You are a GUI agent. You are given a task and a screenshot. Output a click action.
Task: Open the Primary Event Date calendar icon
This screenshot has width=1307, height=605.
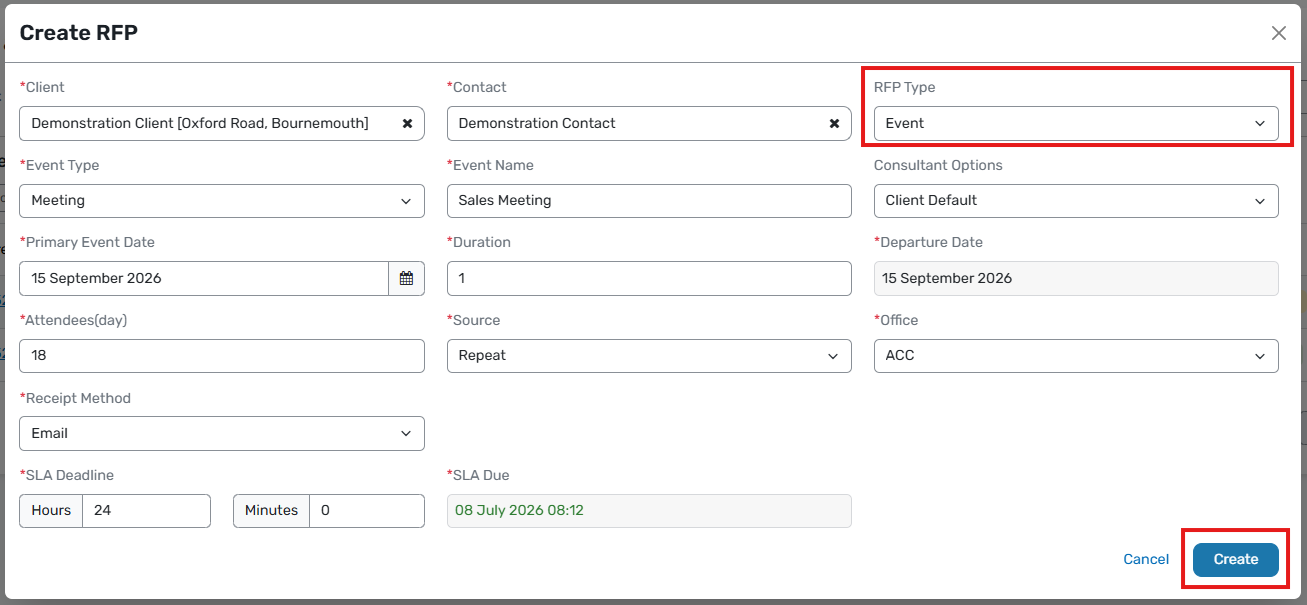tap(406, 278)
